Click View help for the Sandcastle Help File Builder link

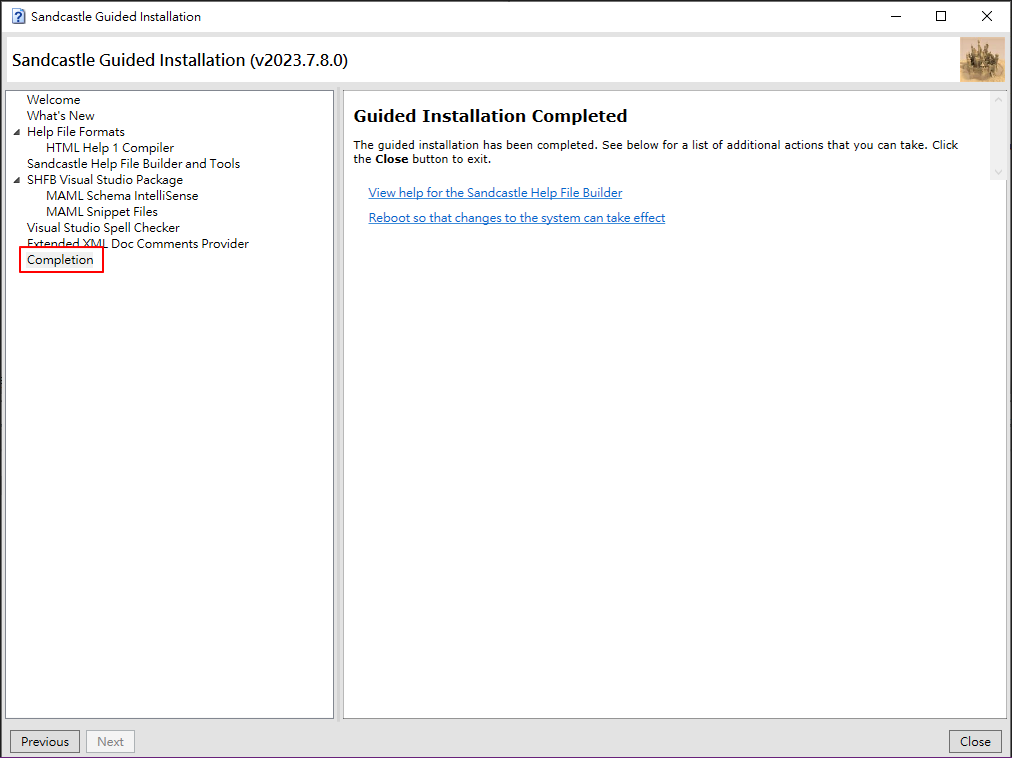[x=495, y=192]
